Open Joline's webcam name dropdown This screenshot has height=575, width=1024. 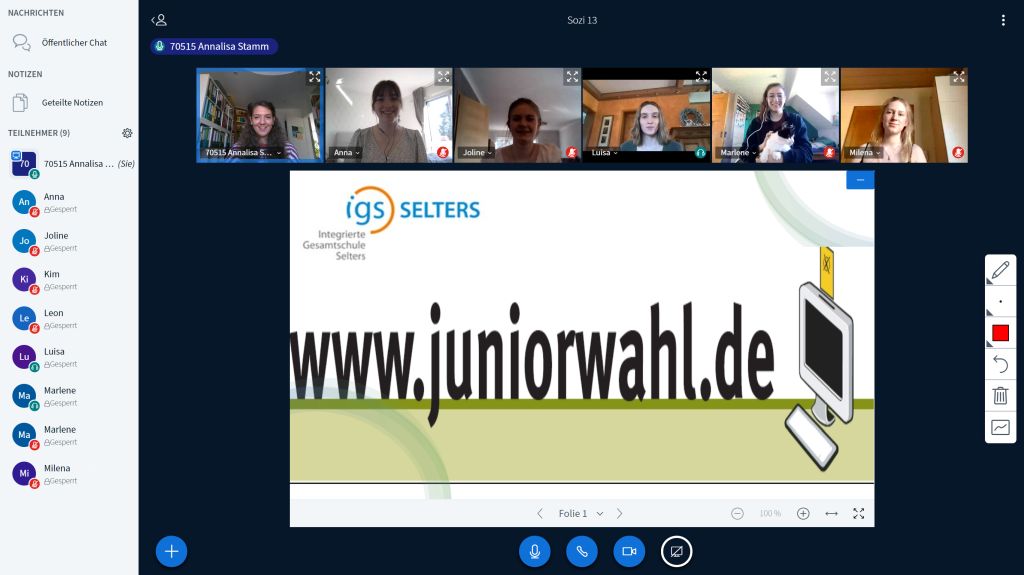coord(477,153)
